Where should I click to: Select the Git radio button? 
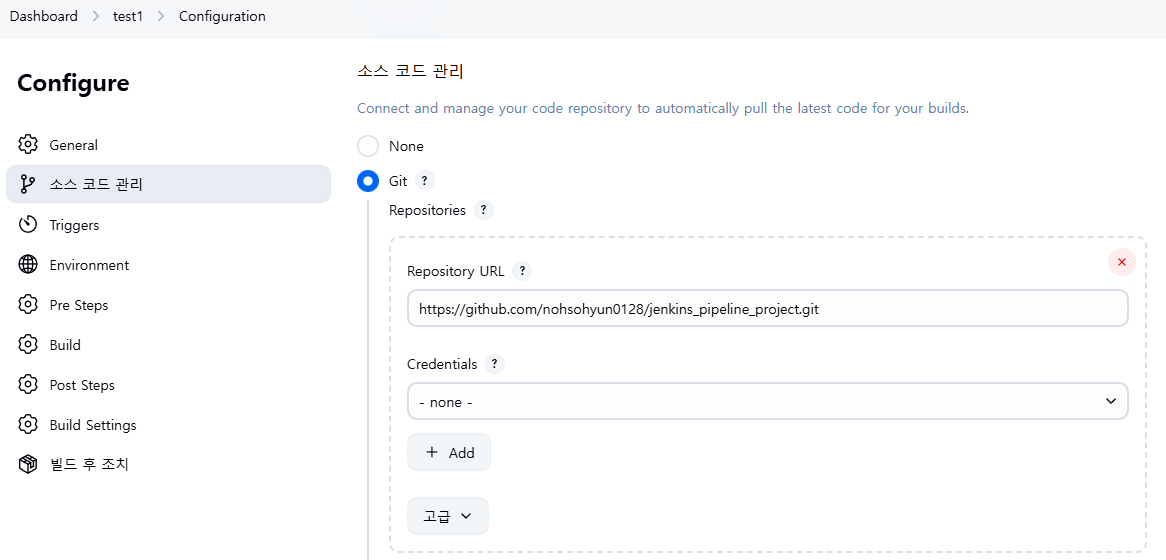point(368,181)
